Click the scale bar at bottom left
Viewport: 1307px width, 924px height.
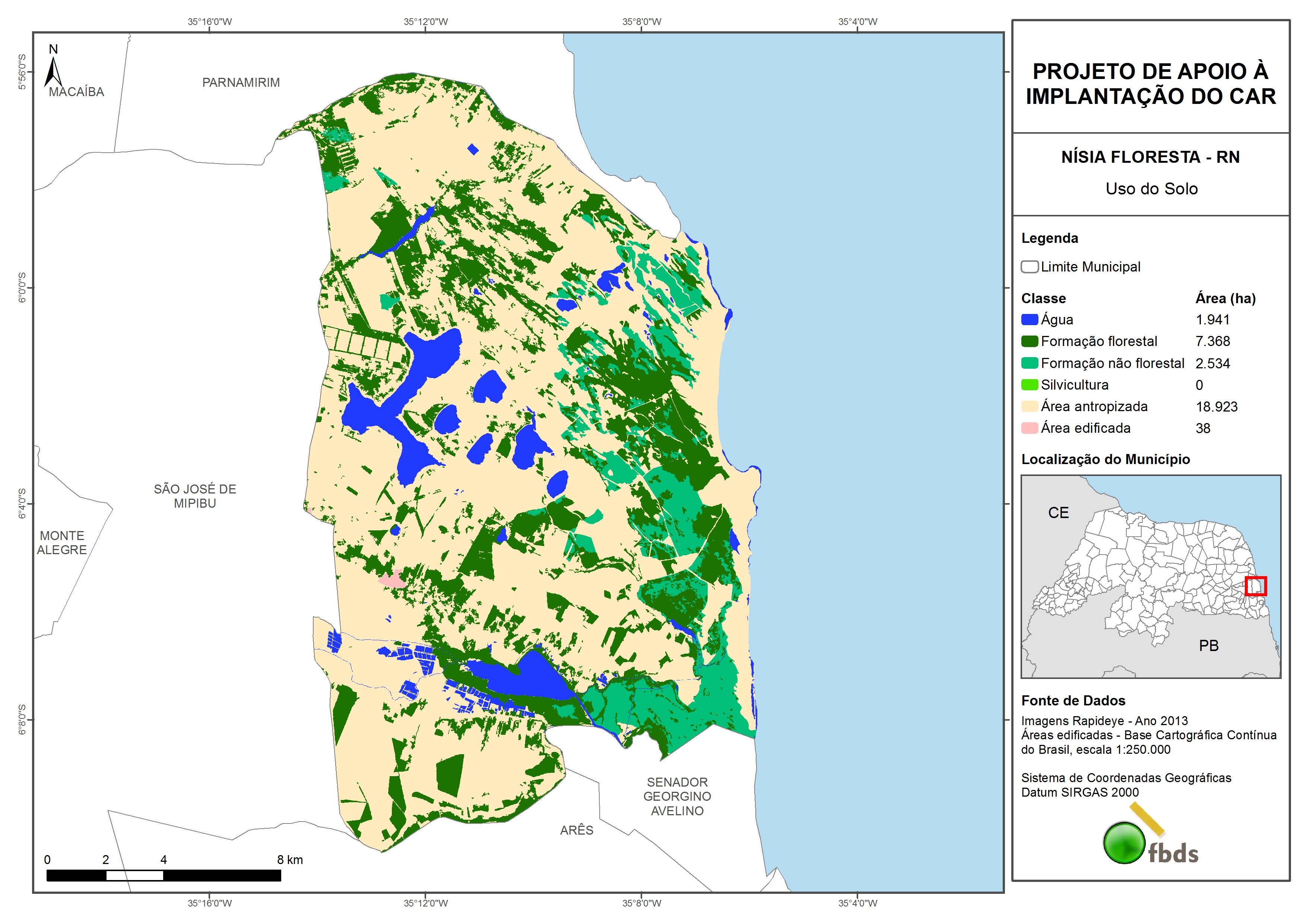point(164,876)
